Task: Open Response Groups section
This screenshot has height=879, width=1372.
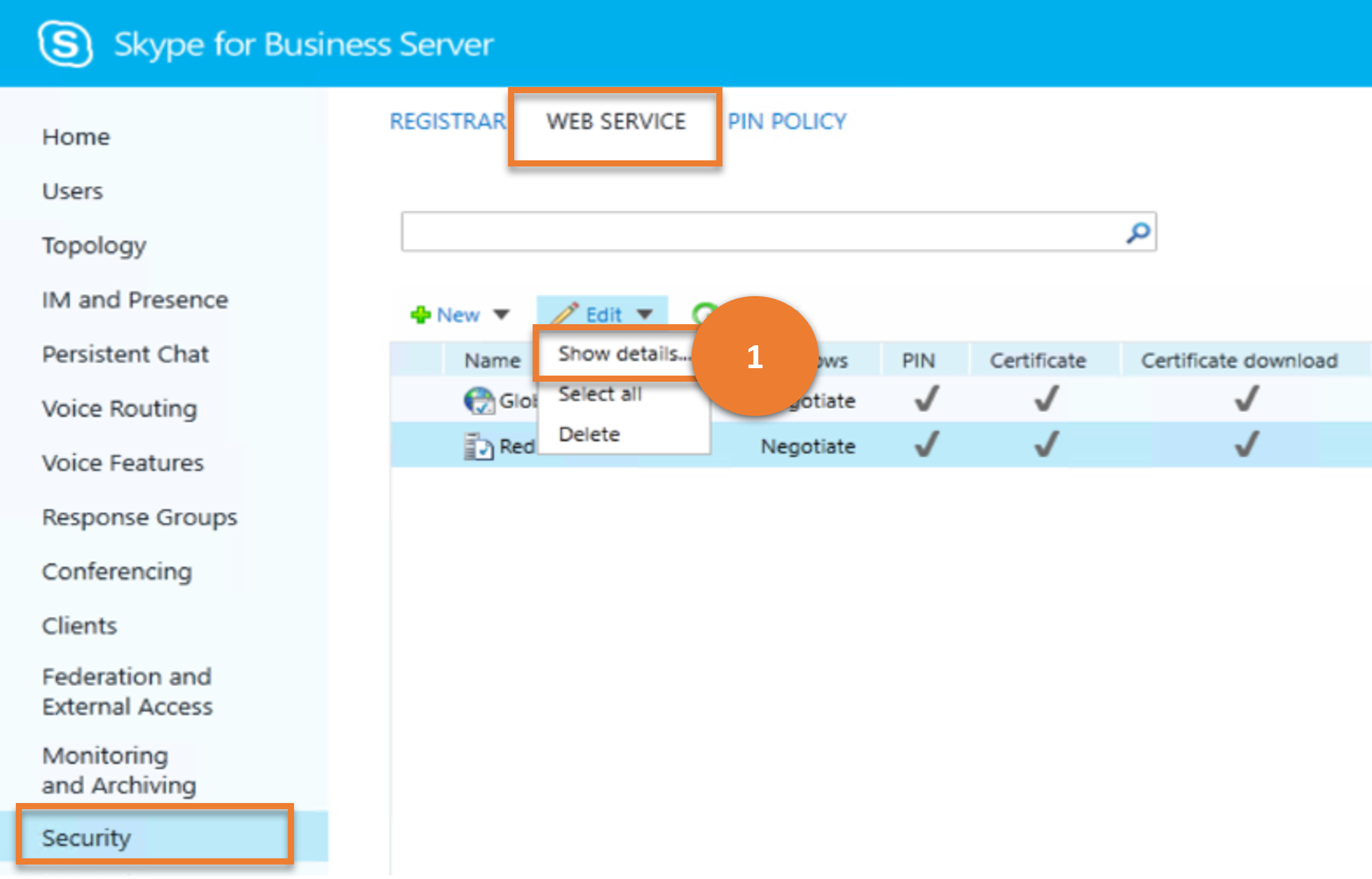Action: [140, 518]
